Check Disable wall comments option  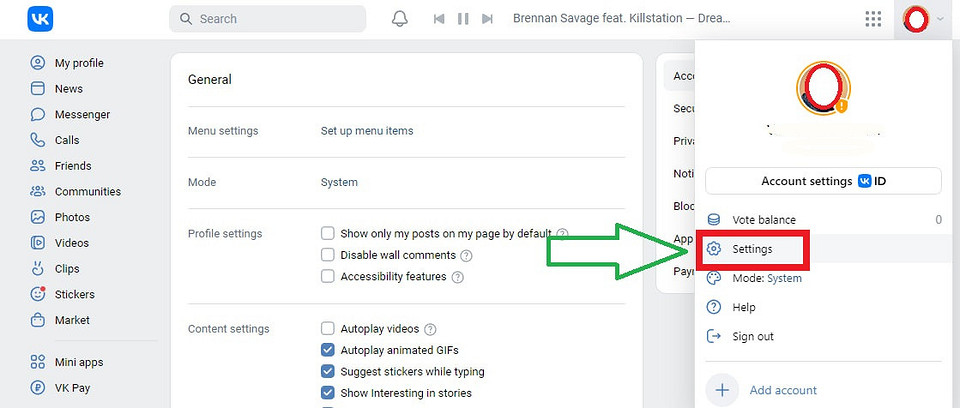pyautogui.click(x=328, y=255)
